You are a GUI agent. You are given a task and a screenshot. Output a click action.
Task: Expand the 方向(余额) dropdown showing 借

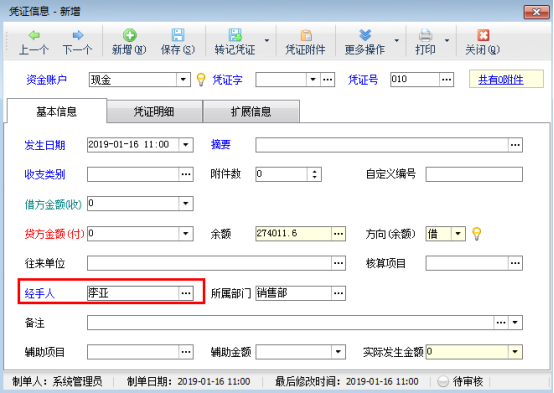pos(458,234)
